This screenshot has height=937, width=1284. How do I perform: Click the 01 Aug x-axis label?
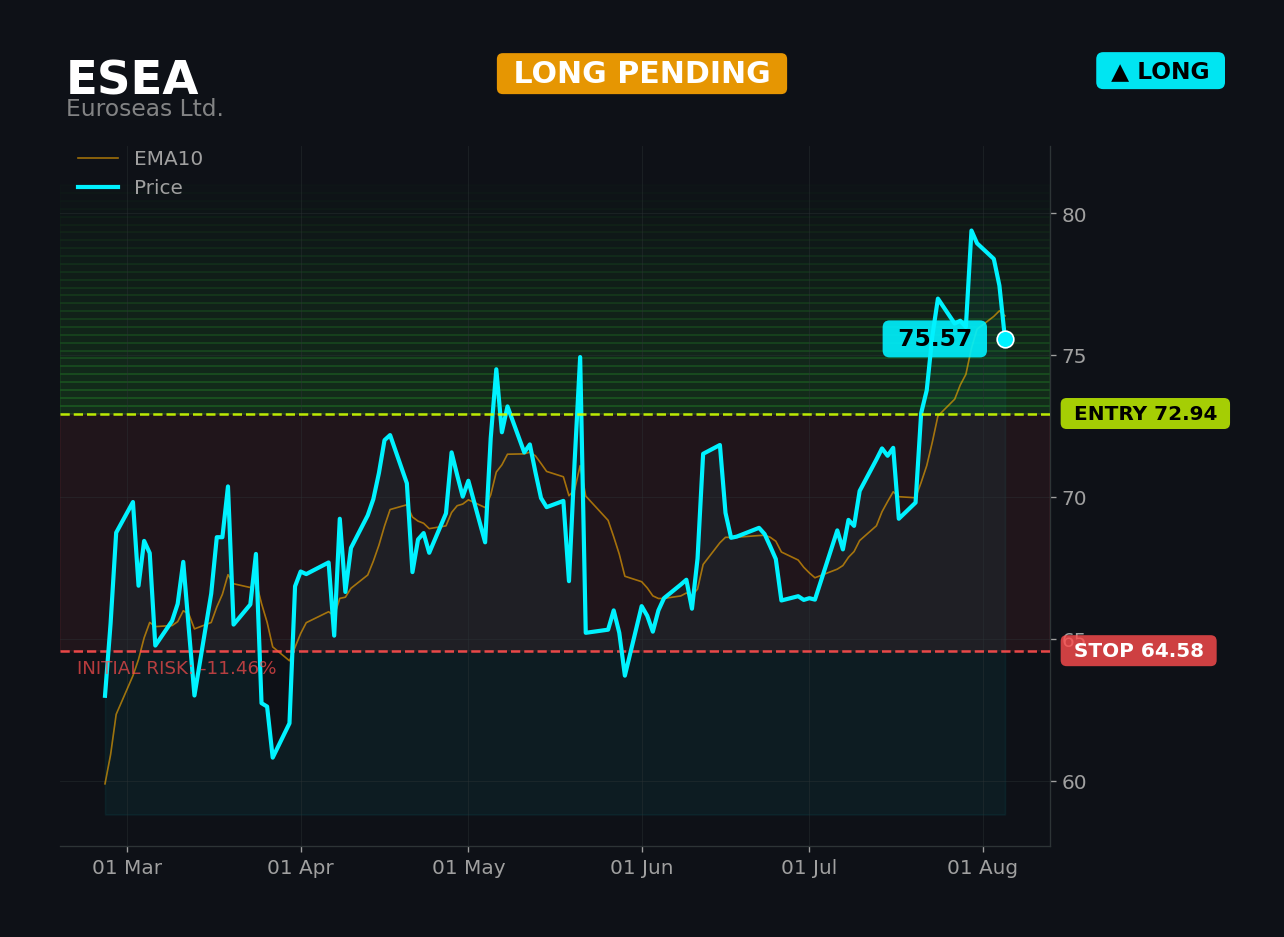[x=983, y=868]
